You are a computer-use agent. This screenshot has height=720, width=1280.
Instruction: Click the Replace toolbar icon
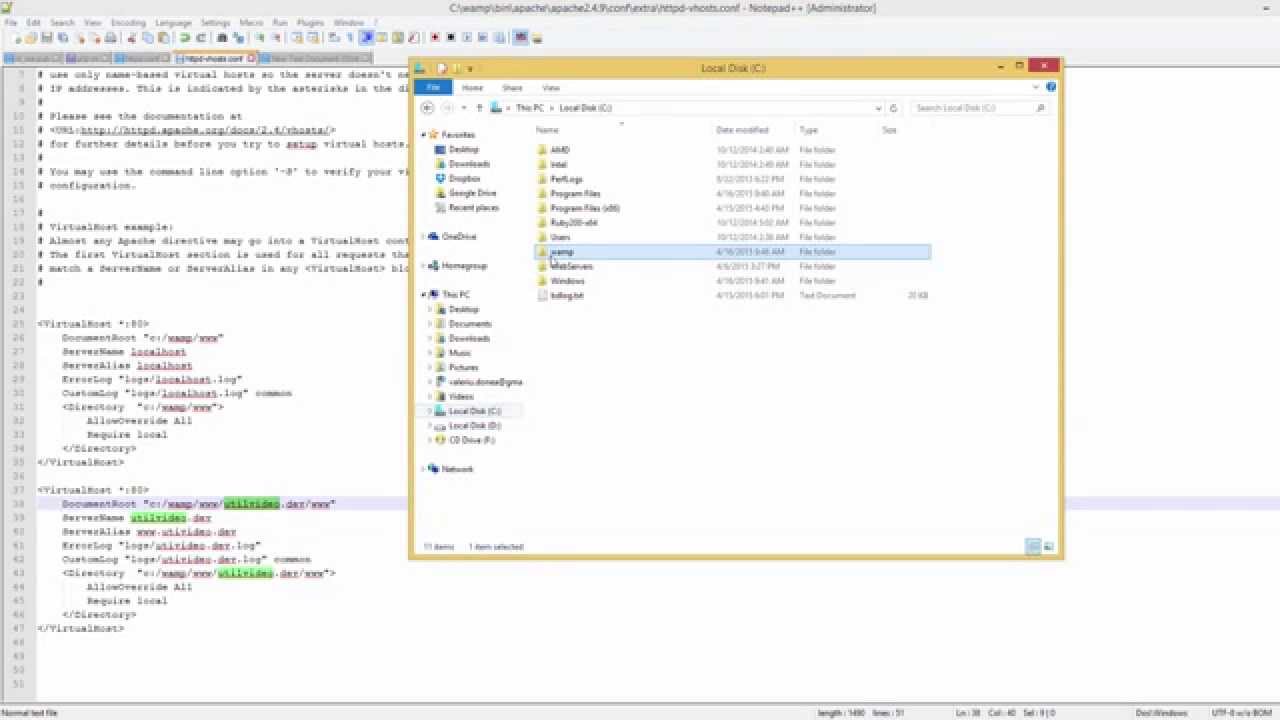click(x=238, y=38)
